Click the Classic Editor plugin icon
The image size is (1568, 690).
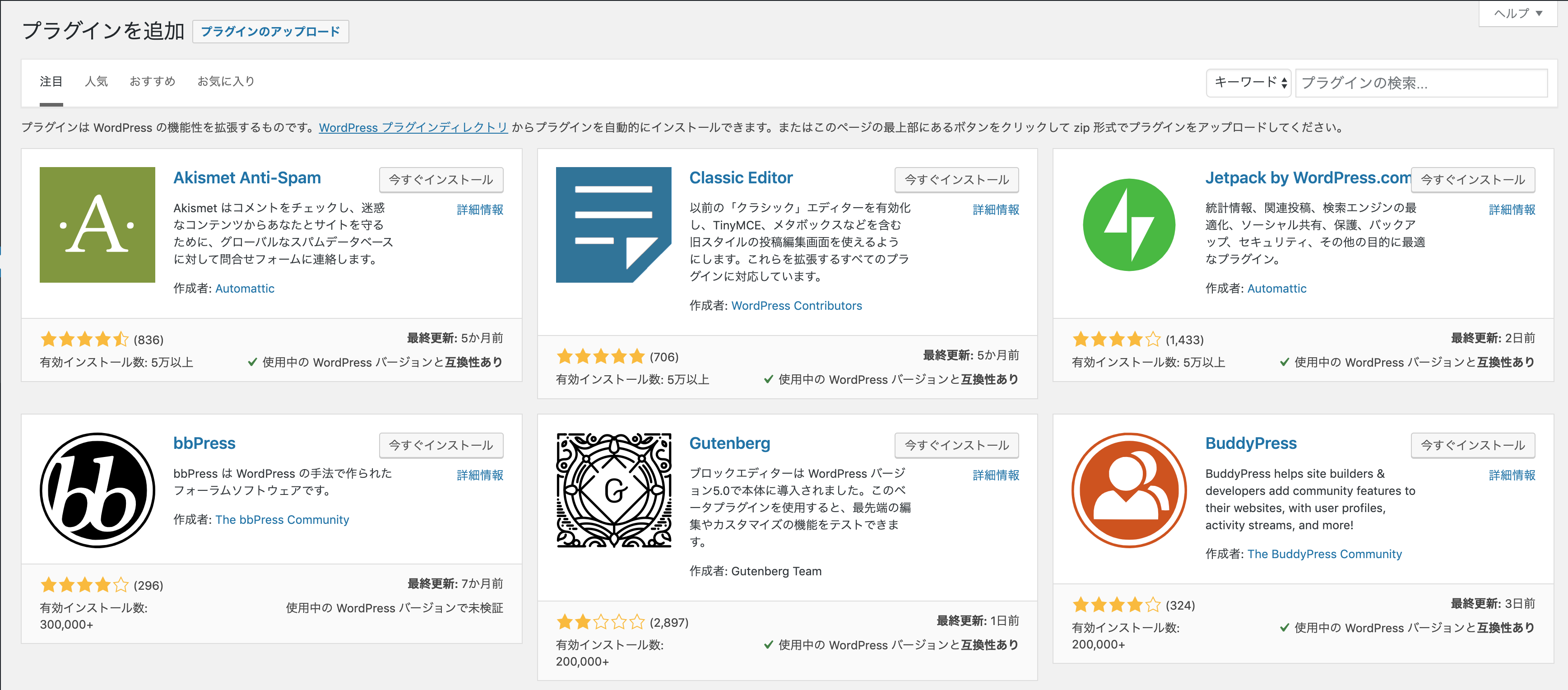[613, 225]
